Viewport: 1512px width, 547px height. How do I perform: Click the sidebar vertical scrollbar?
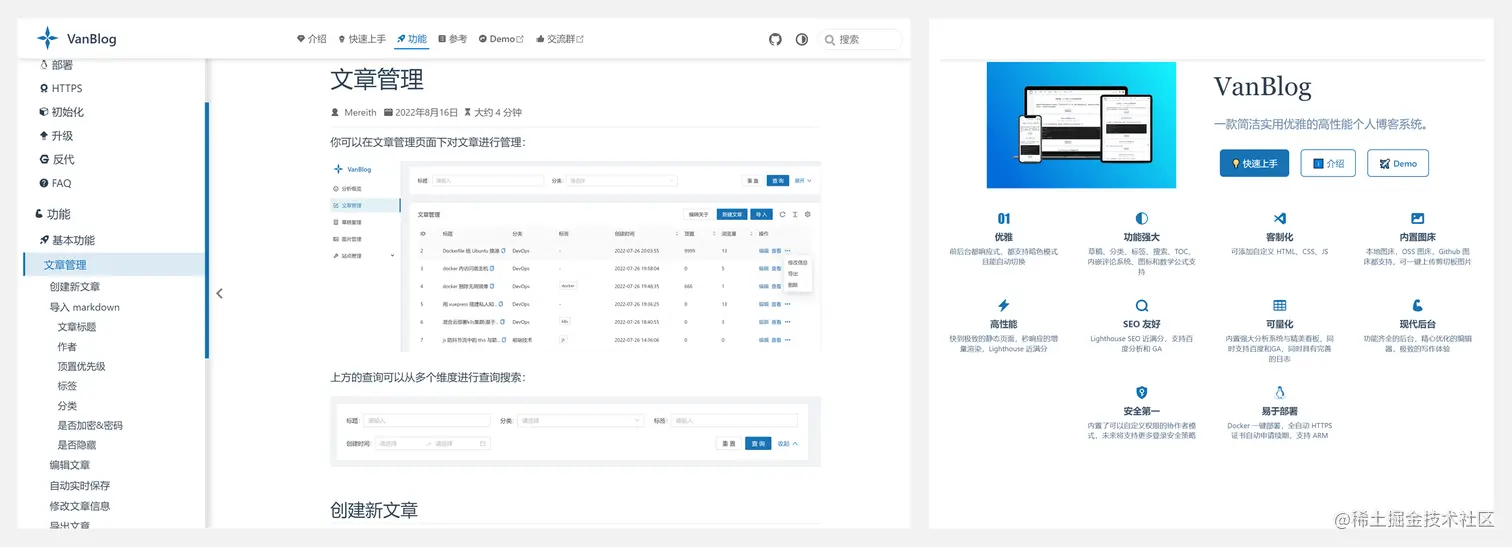(x=207, y=230)
